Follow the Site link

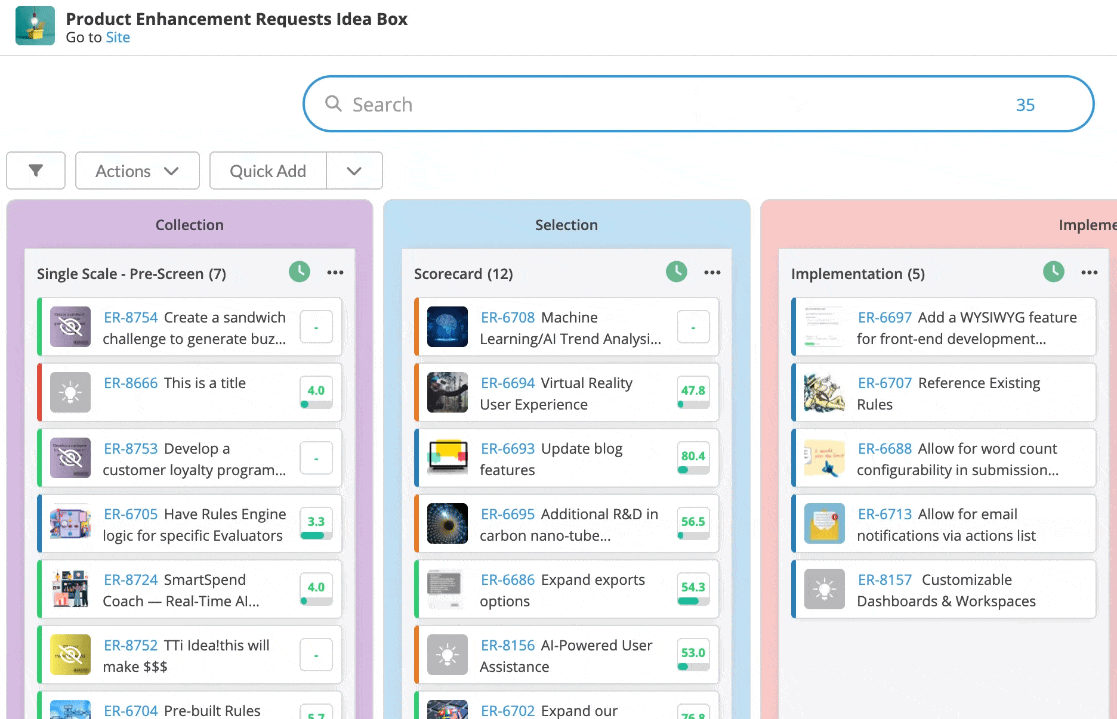(x=118, y=38)
